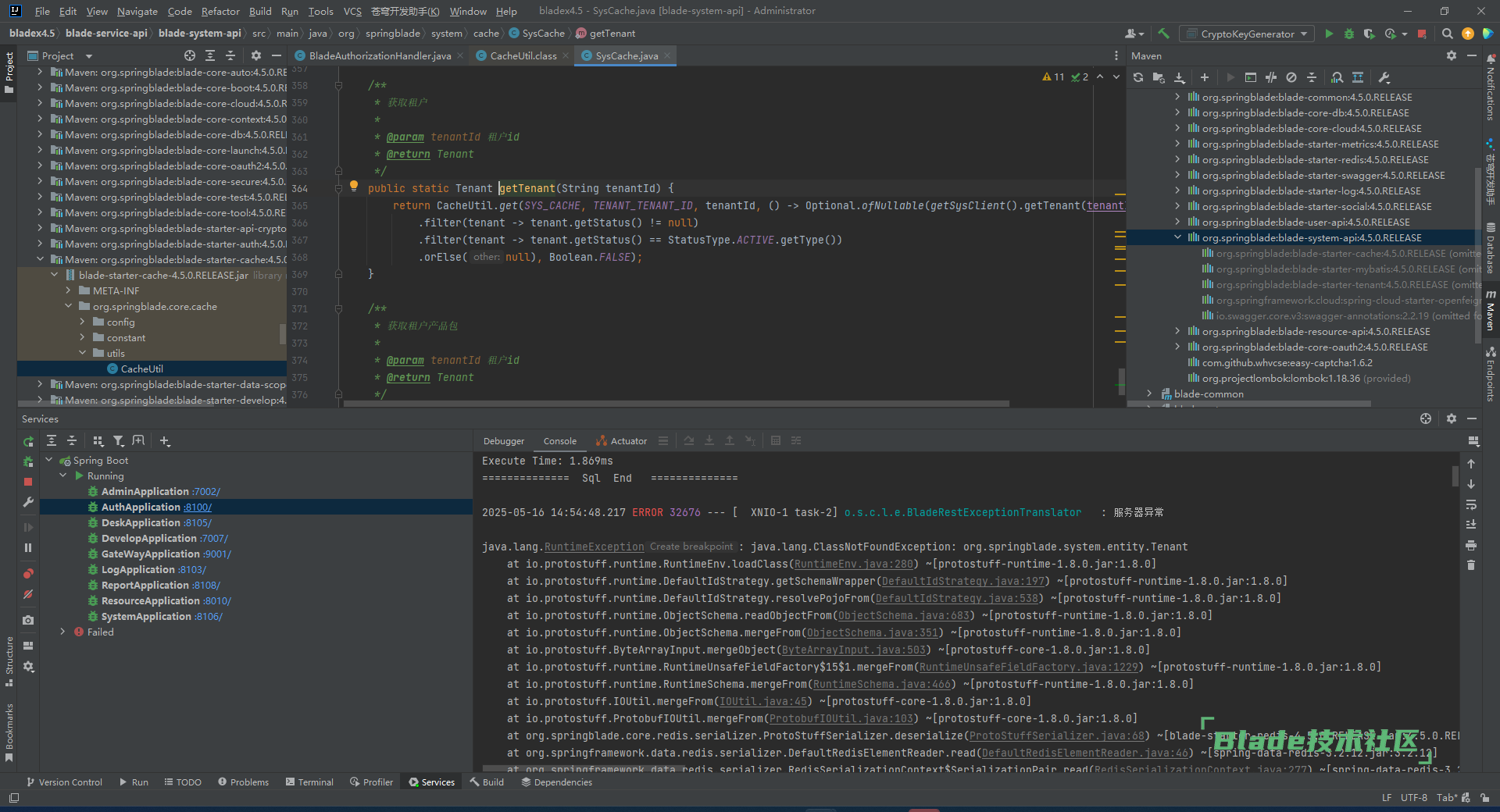
Task: Open Maven settings wrench icon
Action: tap(1384, 77)
